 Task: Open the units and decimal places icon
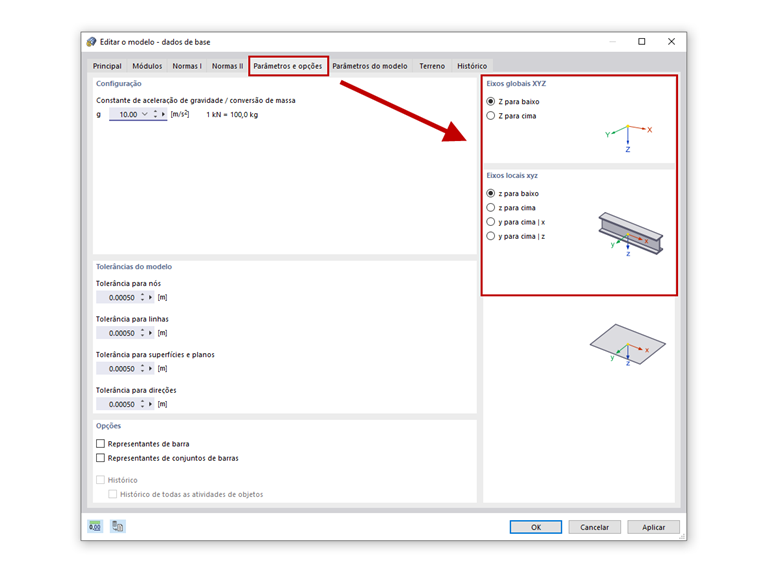point(95,526)
